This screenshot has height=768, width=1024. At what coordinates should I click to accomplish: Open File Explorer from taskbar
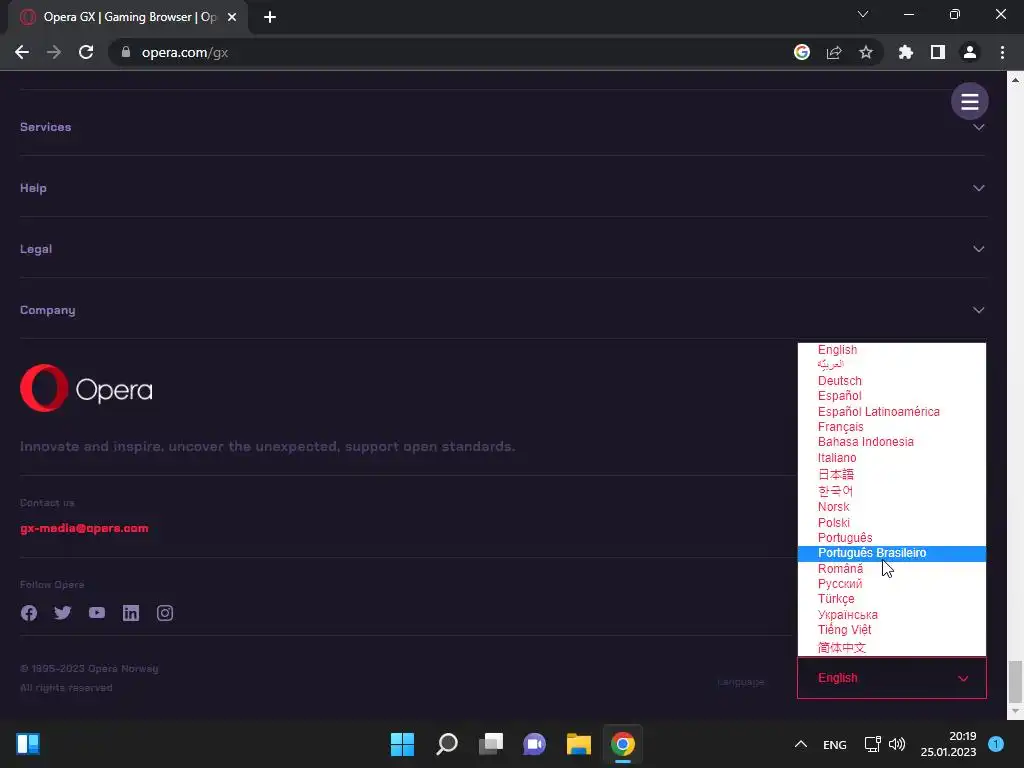(x=579, y=744)
